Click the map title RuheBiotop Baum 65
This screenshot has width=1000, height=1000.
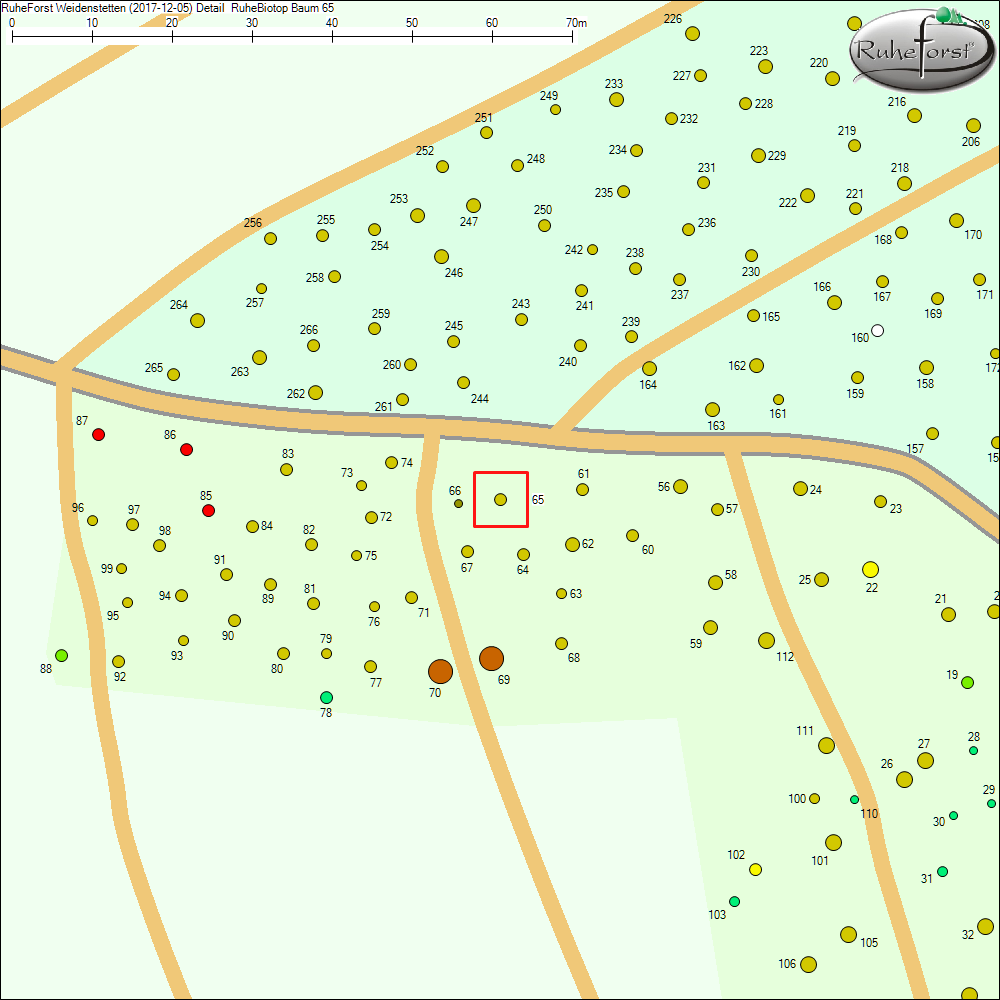pos(283,7)
